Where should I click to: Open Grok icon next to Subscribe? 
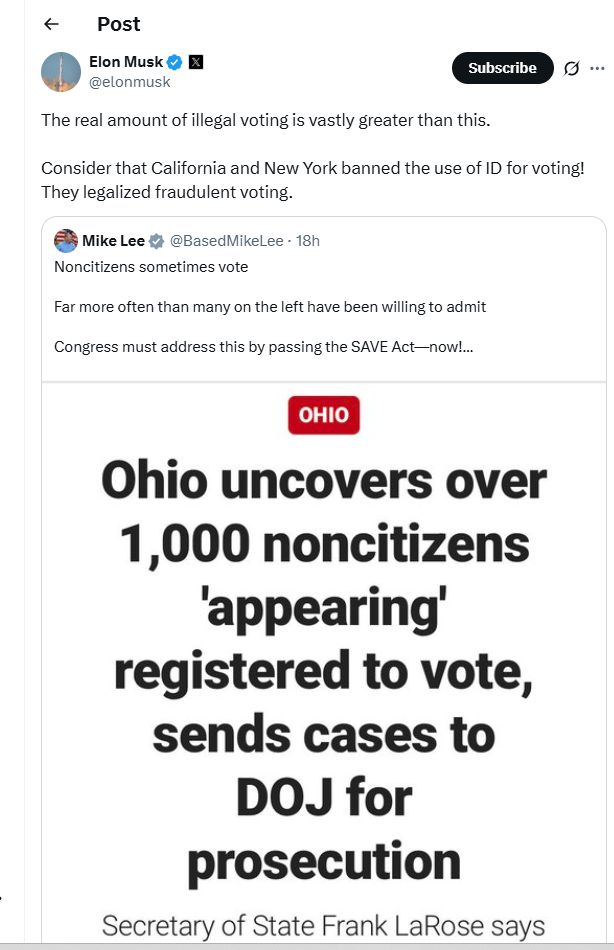572,68
